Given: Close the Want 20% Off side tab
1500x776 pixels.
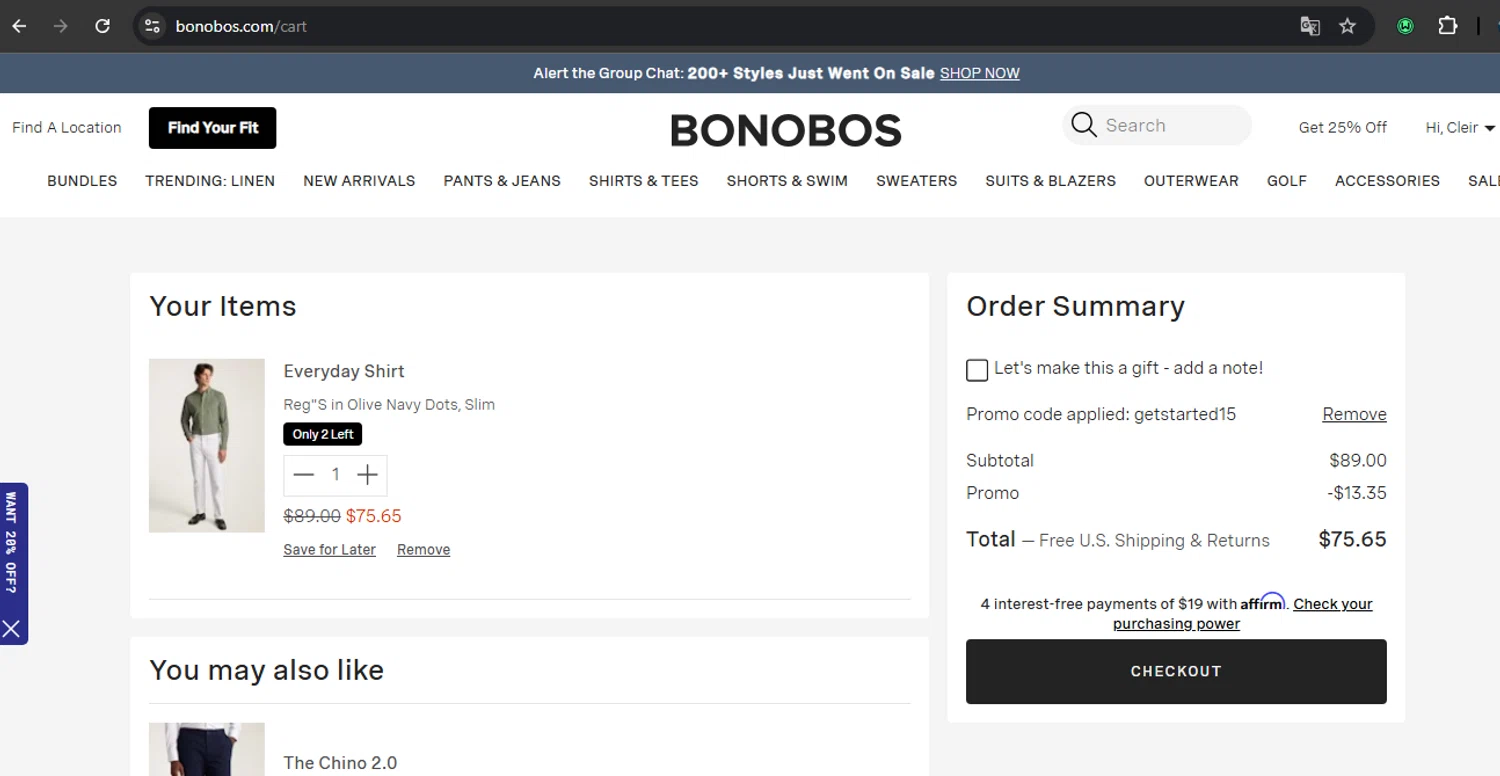Looking at the screenshot, I should [x=11, y=628].
